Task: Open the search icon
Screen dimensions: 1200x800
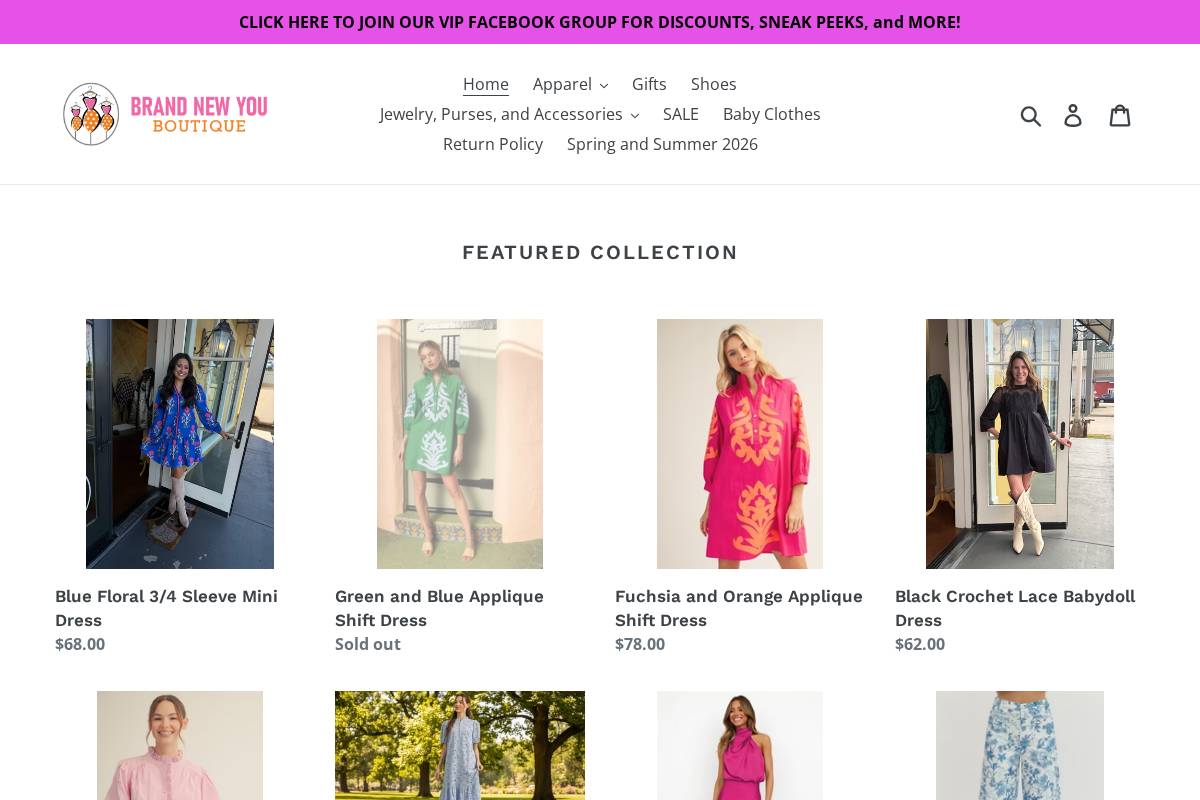Action: click(1032, 114)
